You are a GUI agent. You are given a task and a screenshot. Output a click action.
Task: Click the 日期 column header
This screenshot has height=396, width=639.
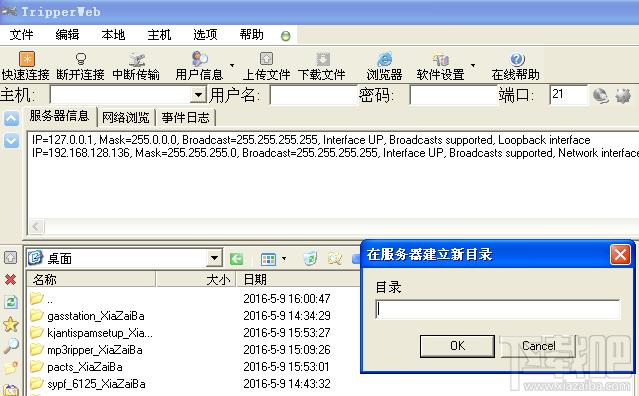[x=297, y=279]
